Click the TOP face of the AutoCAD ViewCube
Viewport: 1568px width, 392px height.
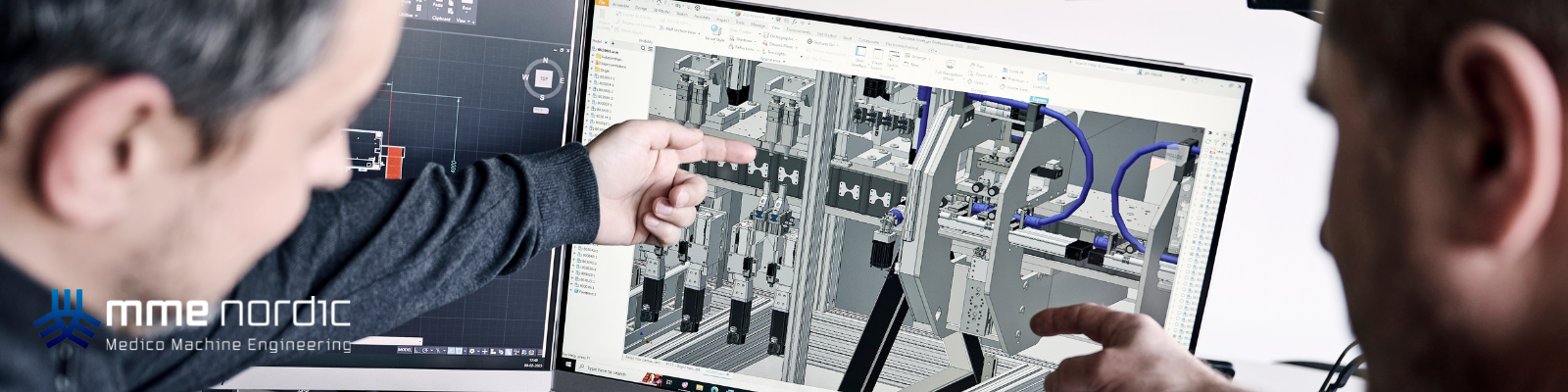coord(543,78)
